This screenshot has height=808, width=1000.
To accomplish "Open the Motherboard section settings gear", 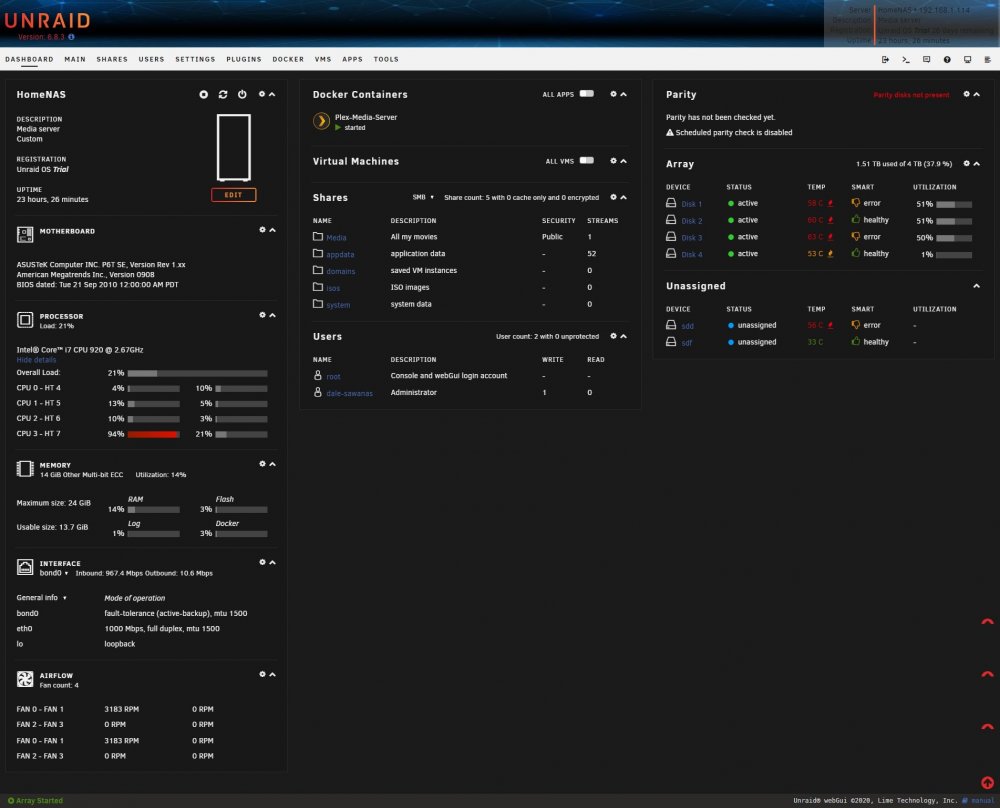I will (262, 230).
